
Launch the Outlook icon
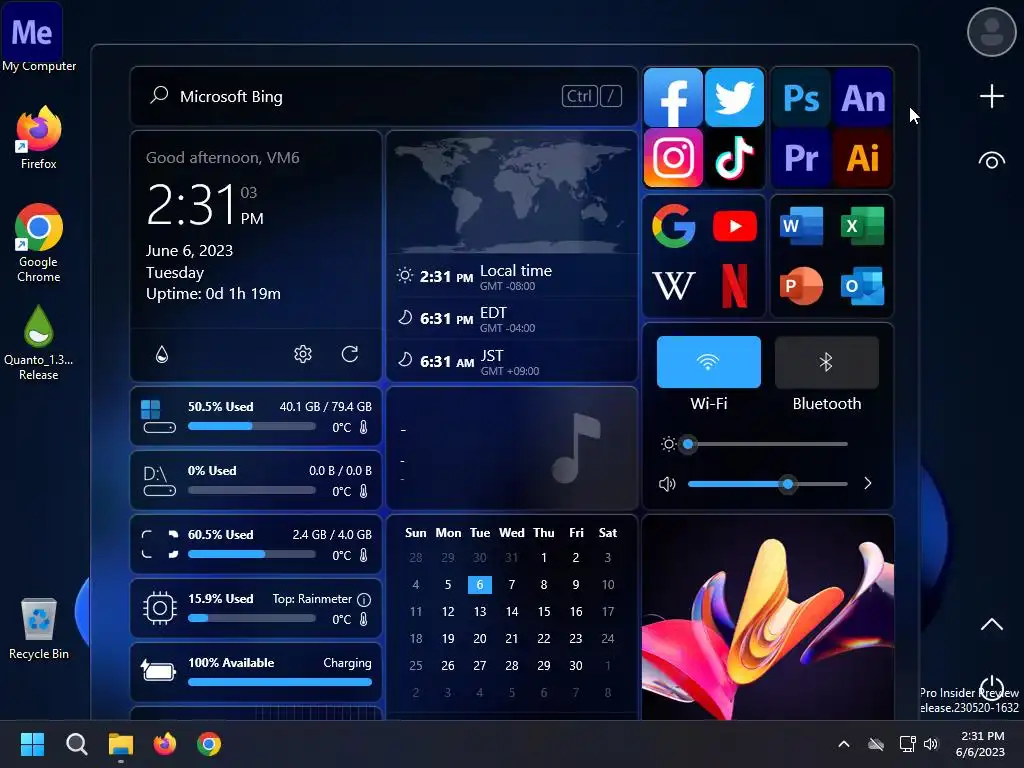pyautogui.click(x=863, y=285)
